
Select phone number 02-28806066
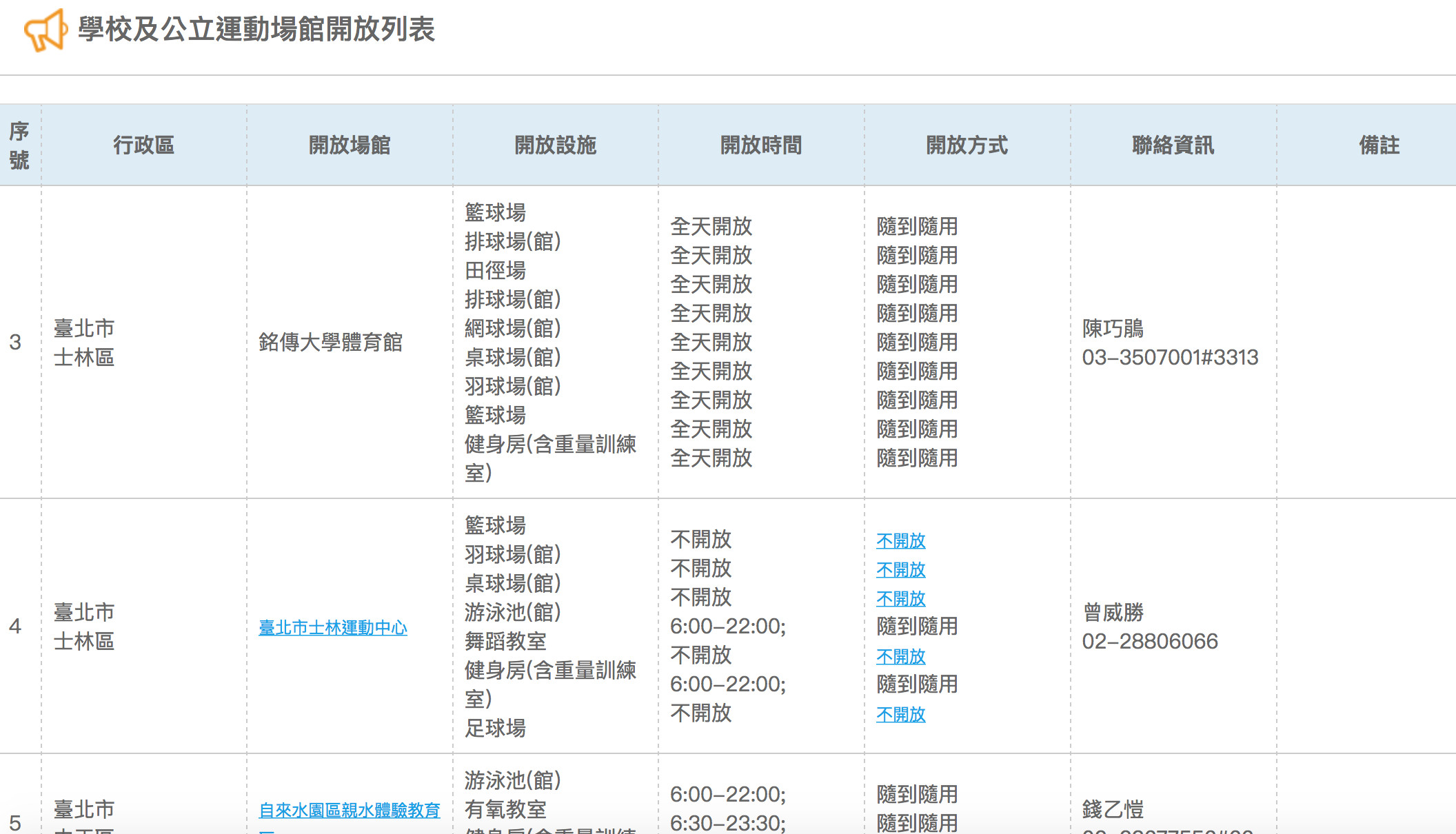(1150, 641)
